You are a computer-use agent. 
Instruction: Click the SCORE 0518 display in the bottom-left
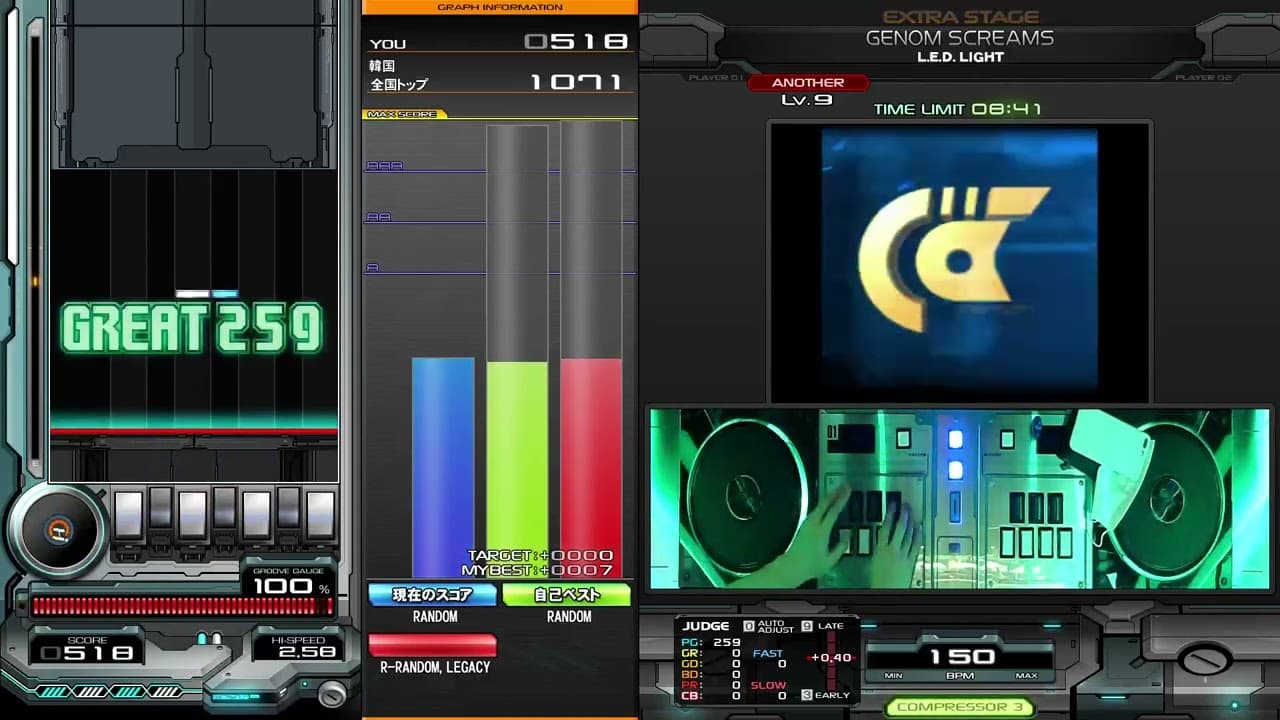pos(88,648)
